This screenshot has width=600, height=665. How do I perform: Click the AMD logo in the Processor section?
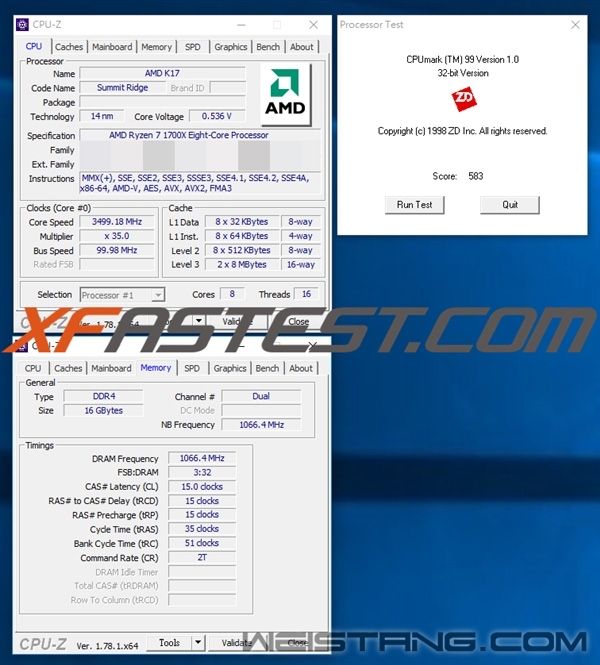point(285,95)
